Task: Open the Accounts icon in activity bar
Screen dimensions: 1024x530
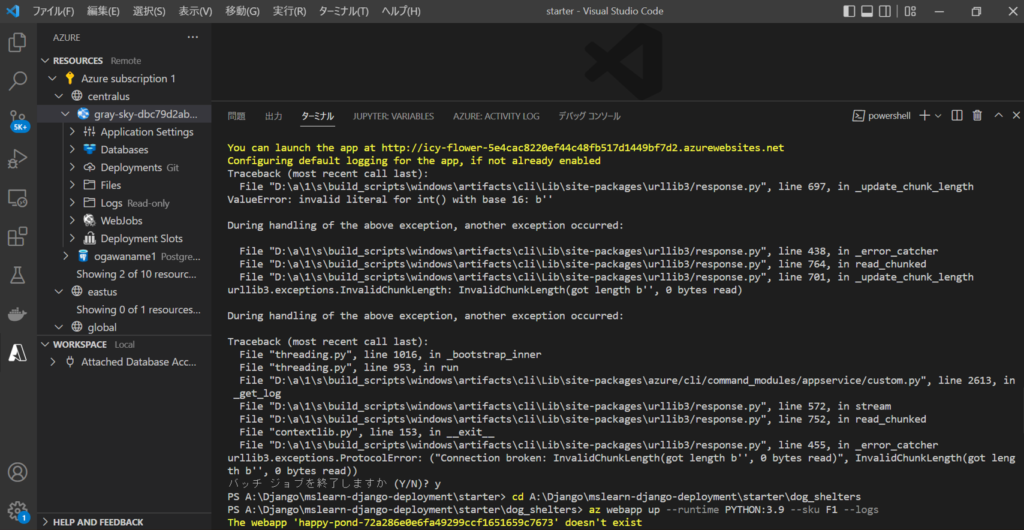Action: click(17, 472)
